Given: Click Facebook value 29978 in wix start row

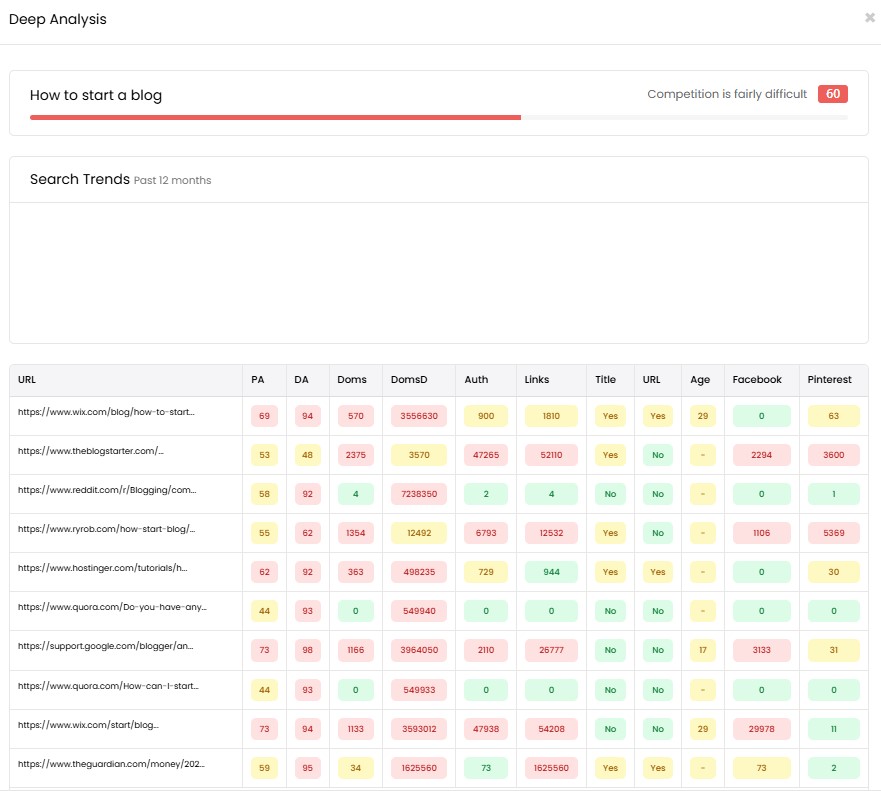Looking at the screenshot, I should point(762,729).
